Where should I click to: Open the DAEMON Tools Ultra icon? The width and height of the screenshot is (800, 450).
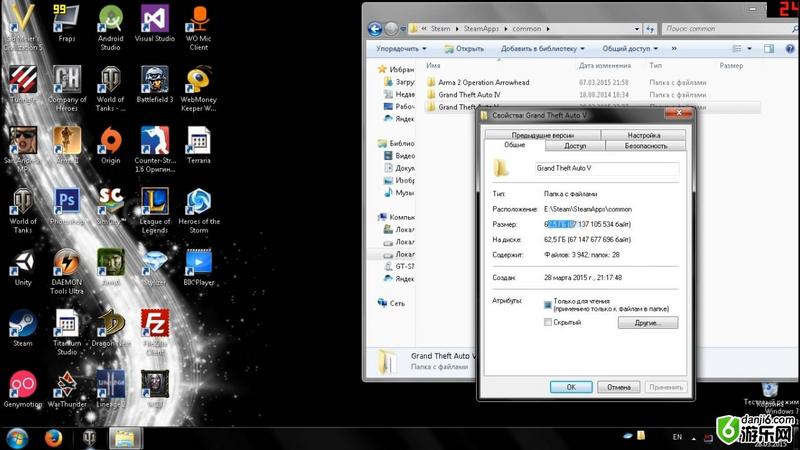(x=67, y=272)
